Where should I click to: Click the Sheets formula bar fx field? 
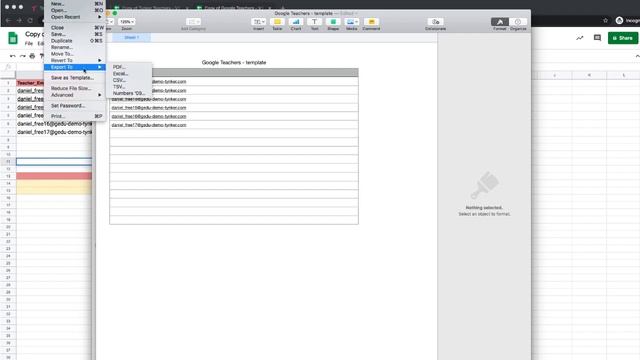coord(9,67)
